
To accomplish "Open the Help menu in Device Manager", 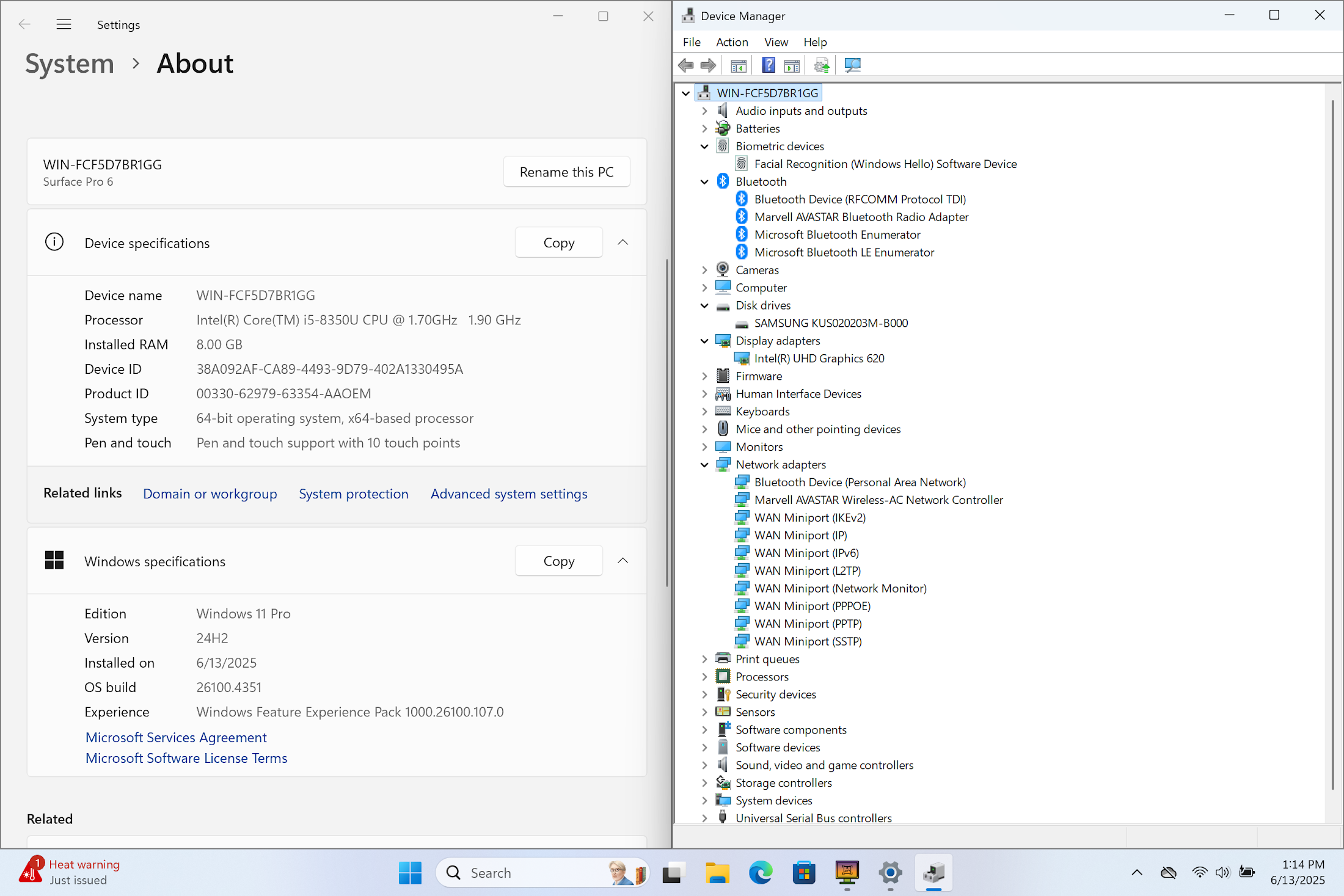I will point(815,42).
